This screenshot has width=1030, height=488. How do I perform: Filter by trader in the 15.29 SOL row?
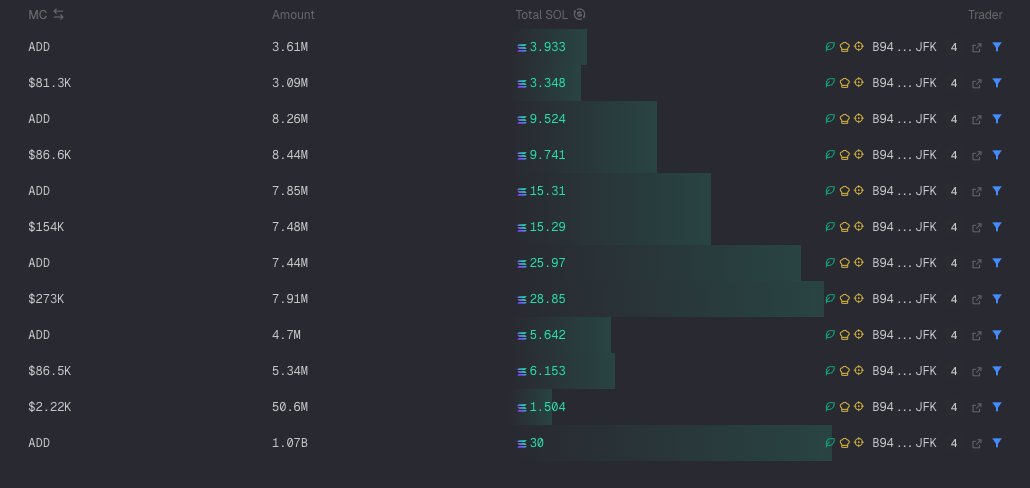(996, 227)
